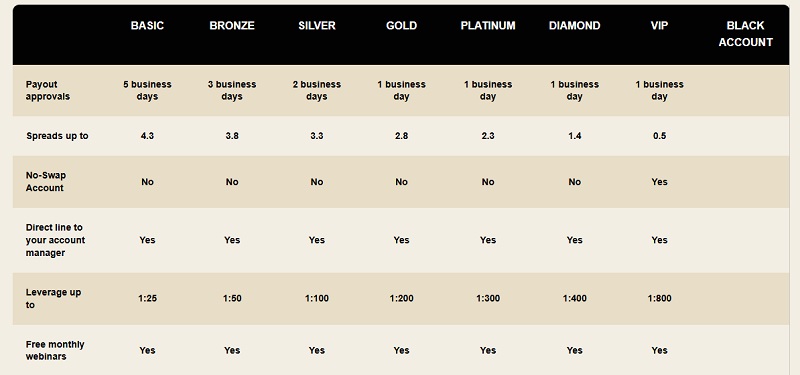Select the VIP No-Swap Yes cell
This screenshot has height=375, width=800.
pos(659,182)
